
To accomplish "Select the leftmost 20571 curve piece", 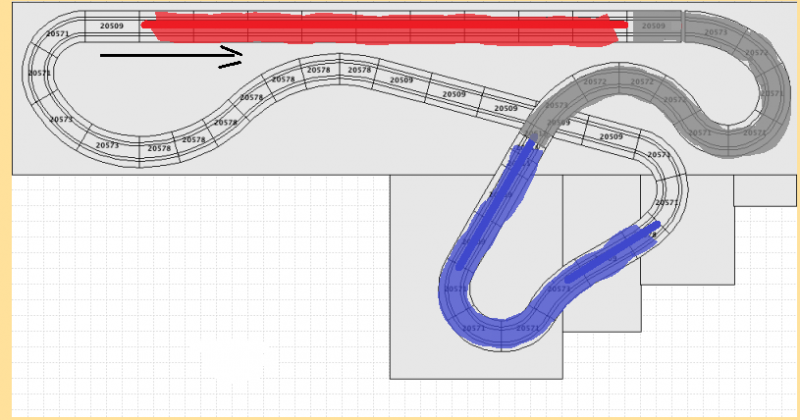I will (38, 74).
